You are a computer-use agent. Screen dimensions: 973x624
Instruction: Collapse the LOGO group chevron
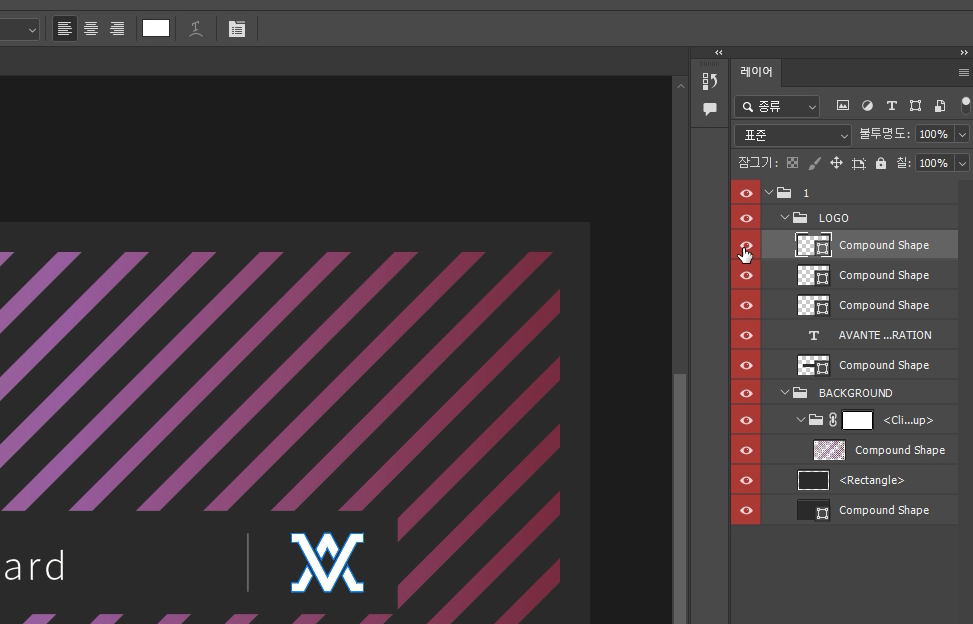point(785,218)
